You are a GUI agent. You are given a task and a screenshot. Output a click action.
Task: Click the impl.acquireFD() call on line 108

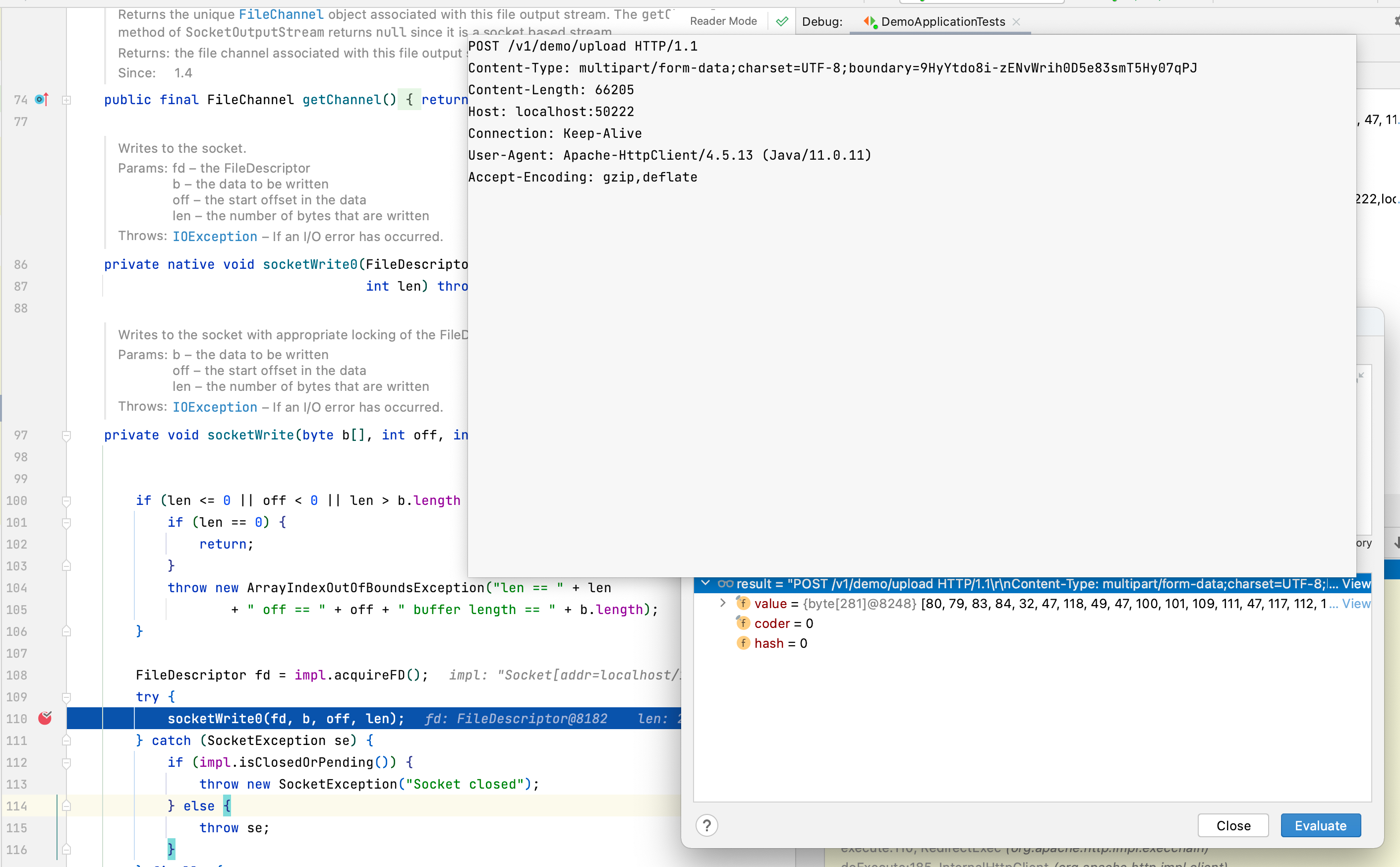361,675
